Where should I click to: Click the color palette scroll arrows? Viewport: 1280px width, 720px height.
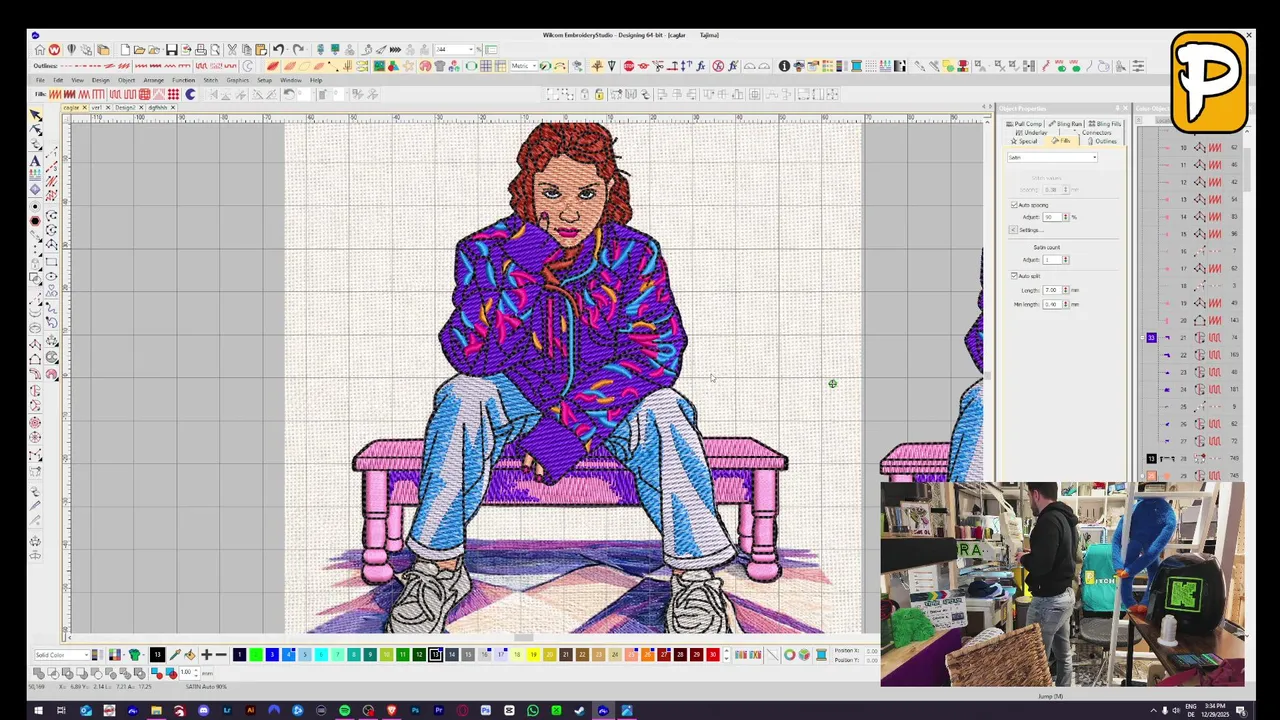[726, 655]
